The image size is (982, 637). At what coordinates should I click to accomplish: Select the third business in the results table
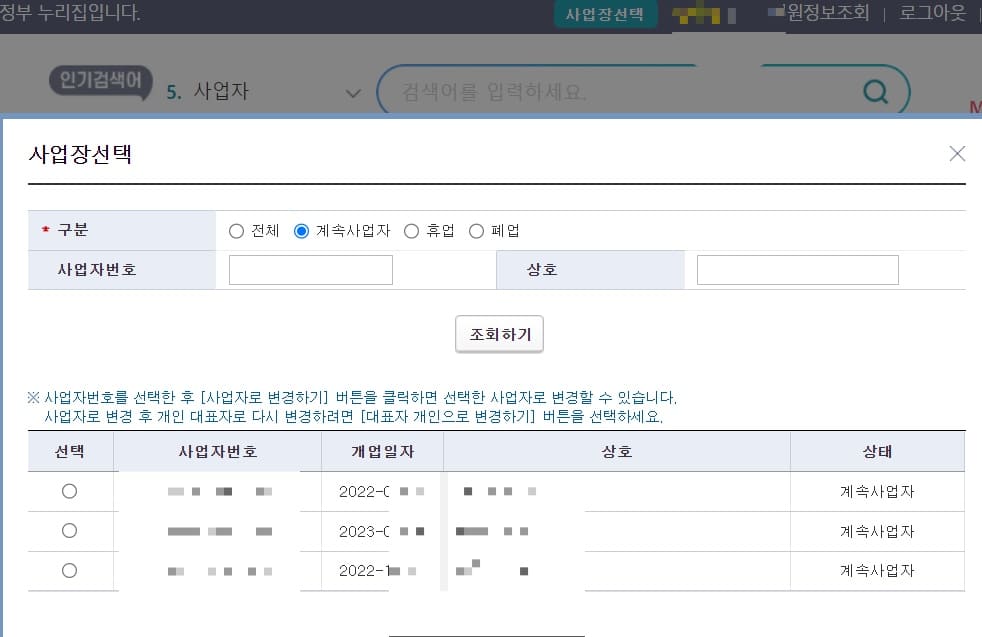[x=71, y=571]
